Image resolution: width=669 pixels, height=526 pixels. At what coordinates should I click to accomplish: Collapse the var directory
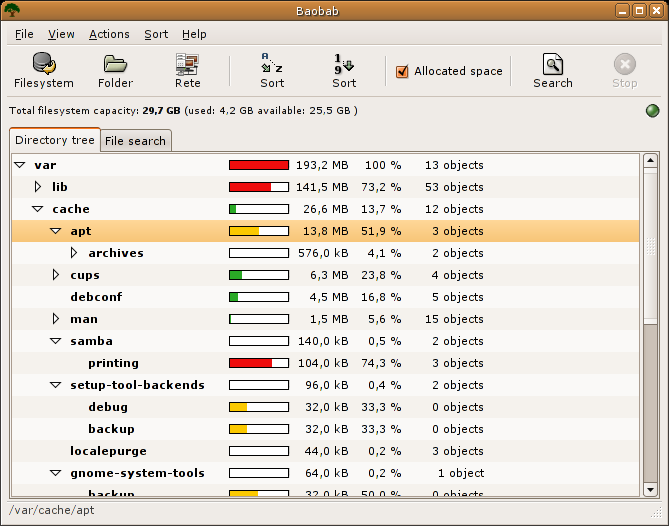[20, 165]
